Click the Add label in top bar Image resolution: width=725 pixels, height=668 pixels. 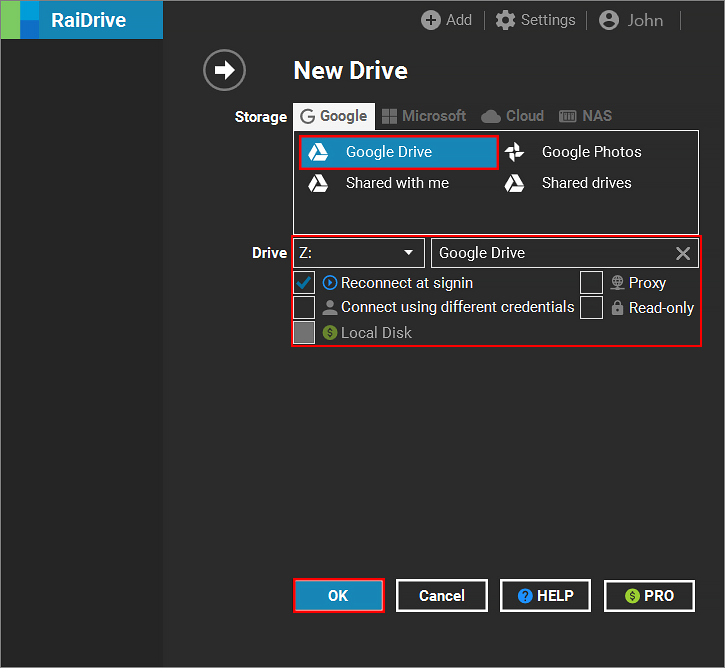459,20
